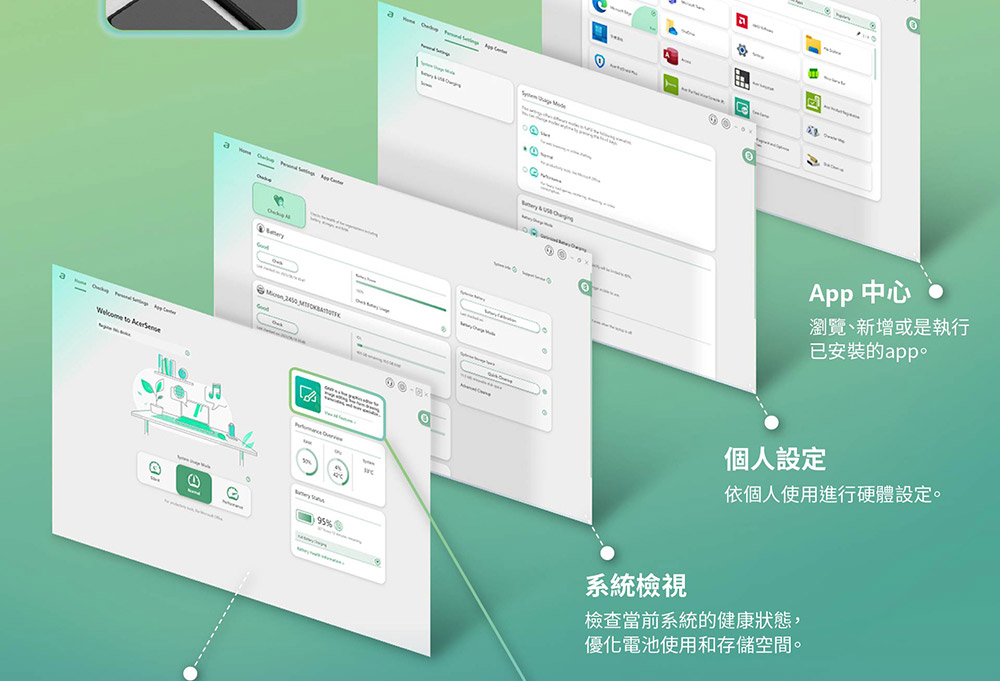Click the System Info icon in Checkup window

(x=515, y=269)
